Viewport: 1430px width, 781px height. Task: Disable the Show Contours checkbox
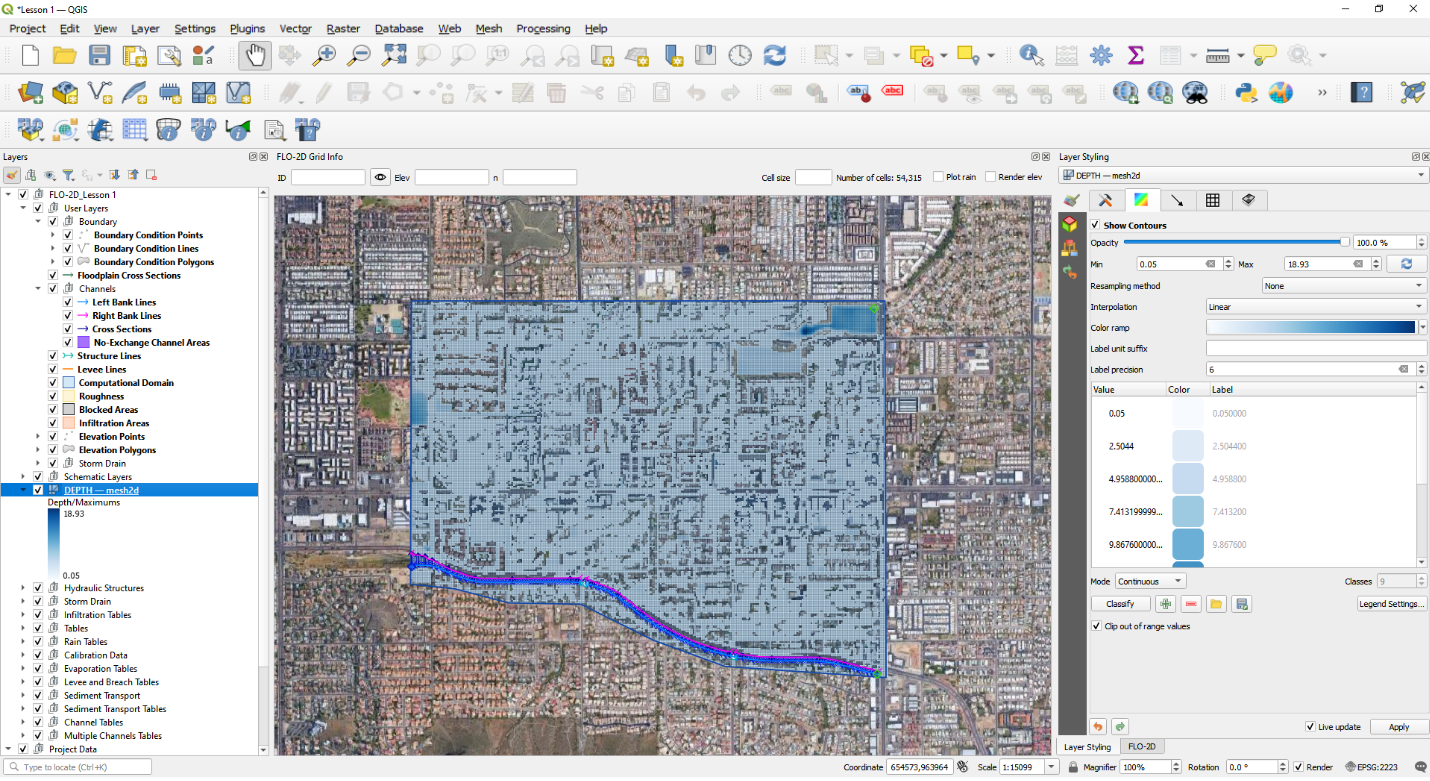tap(1095, 225)
